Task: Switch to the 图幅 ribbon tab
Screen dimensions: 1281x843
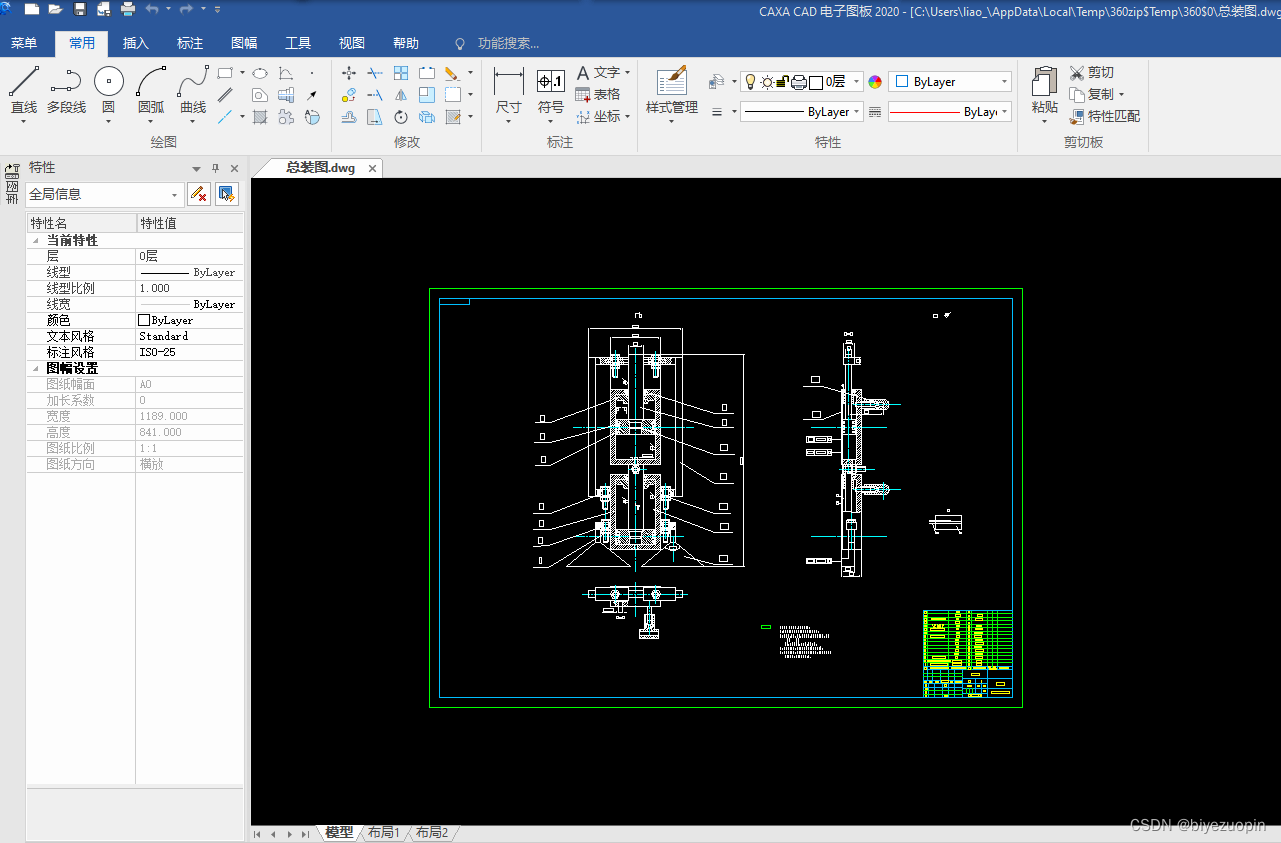Action: pos(244,43)
